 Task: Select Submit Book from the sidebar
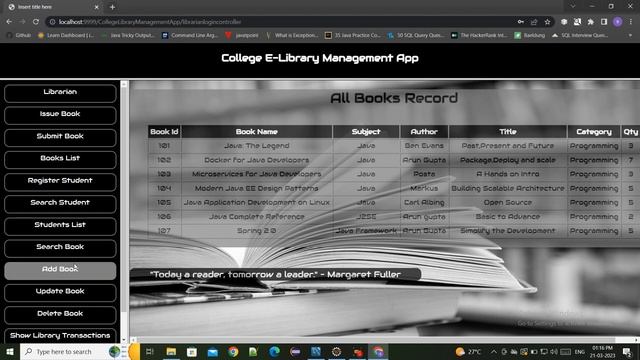[x=60, y=137]
